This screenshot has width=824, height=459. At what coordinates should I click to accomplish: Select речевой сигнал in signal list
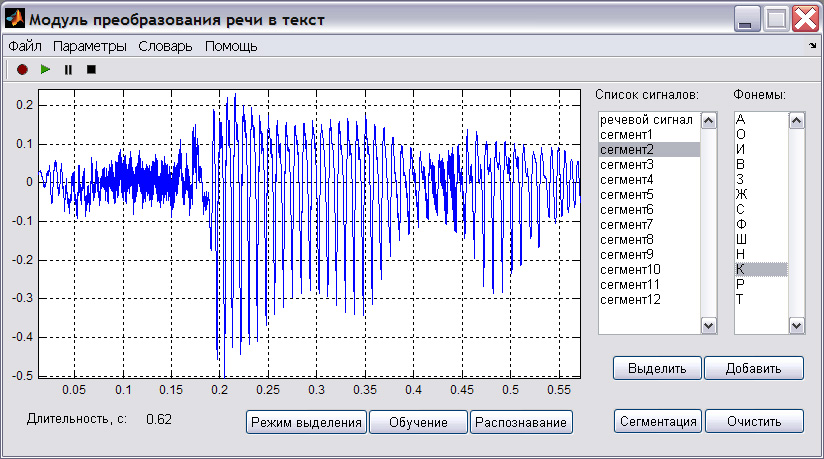point(650,120)
